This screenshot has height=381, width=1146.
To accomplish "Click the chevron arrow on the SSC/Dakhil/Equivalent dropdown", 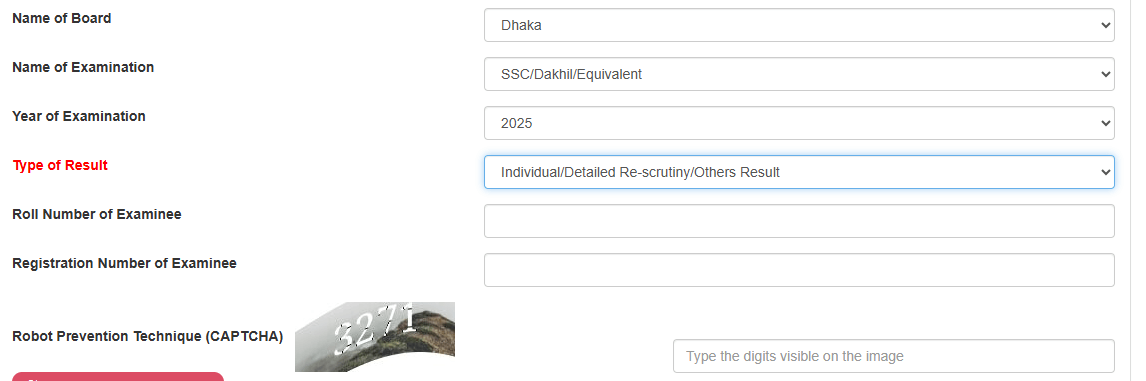I will [x=1104, y=74].
